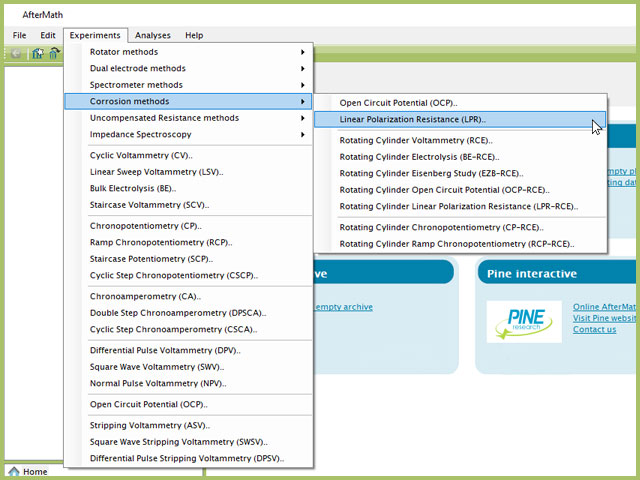Open the File menu

tap(19, 35)
